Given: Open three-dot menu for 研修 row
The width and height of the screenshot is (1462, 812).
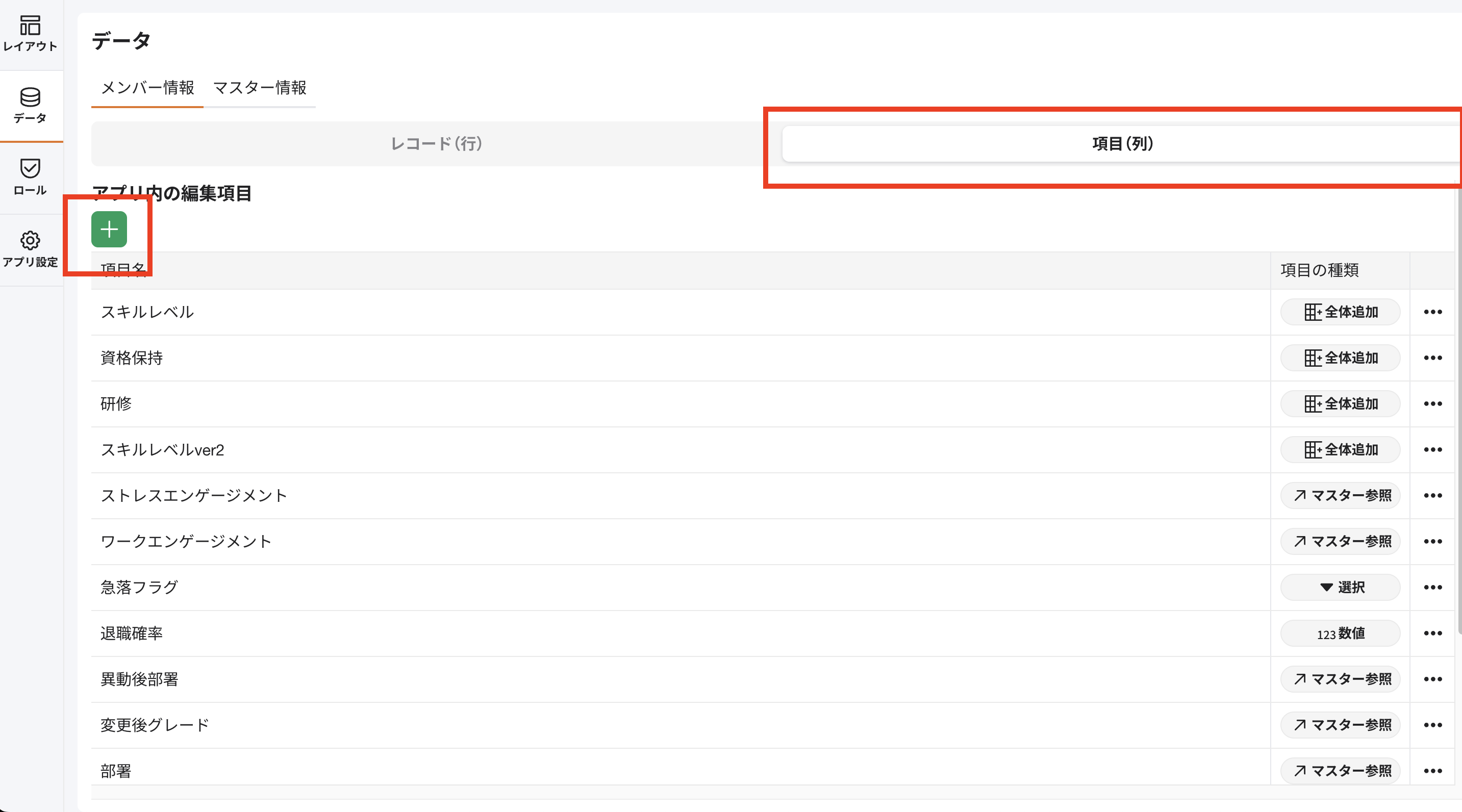Looking at the screenshot, I should coord(1432,404).
